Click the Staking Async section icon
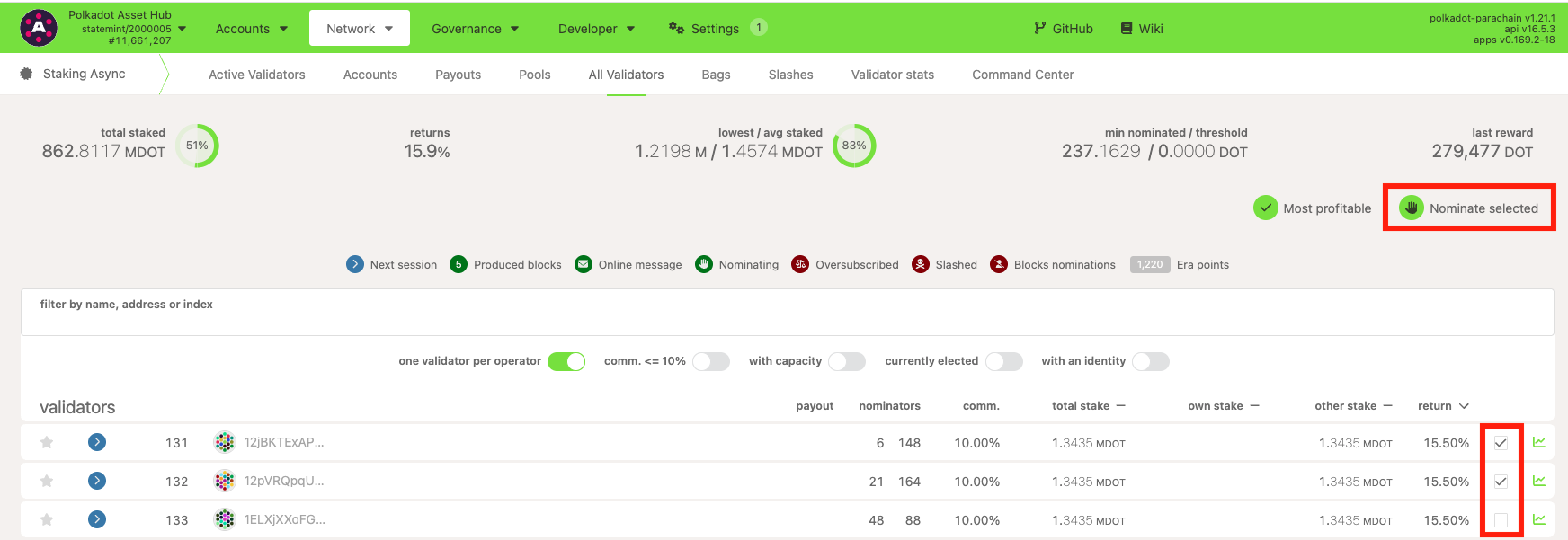The image size is (1568, 540). [26, 74]
